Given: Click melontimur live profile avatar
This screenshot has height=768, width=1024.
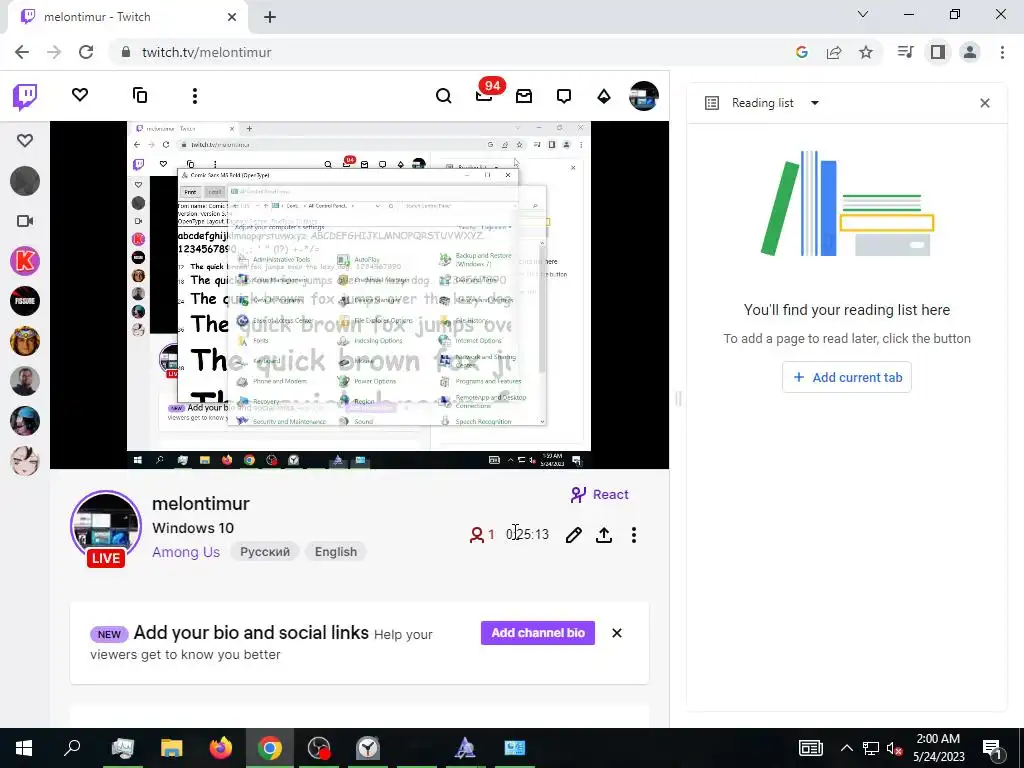Looking at the screenshot, I should click(106, 526).
